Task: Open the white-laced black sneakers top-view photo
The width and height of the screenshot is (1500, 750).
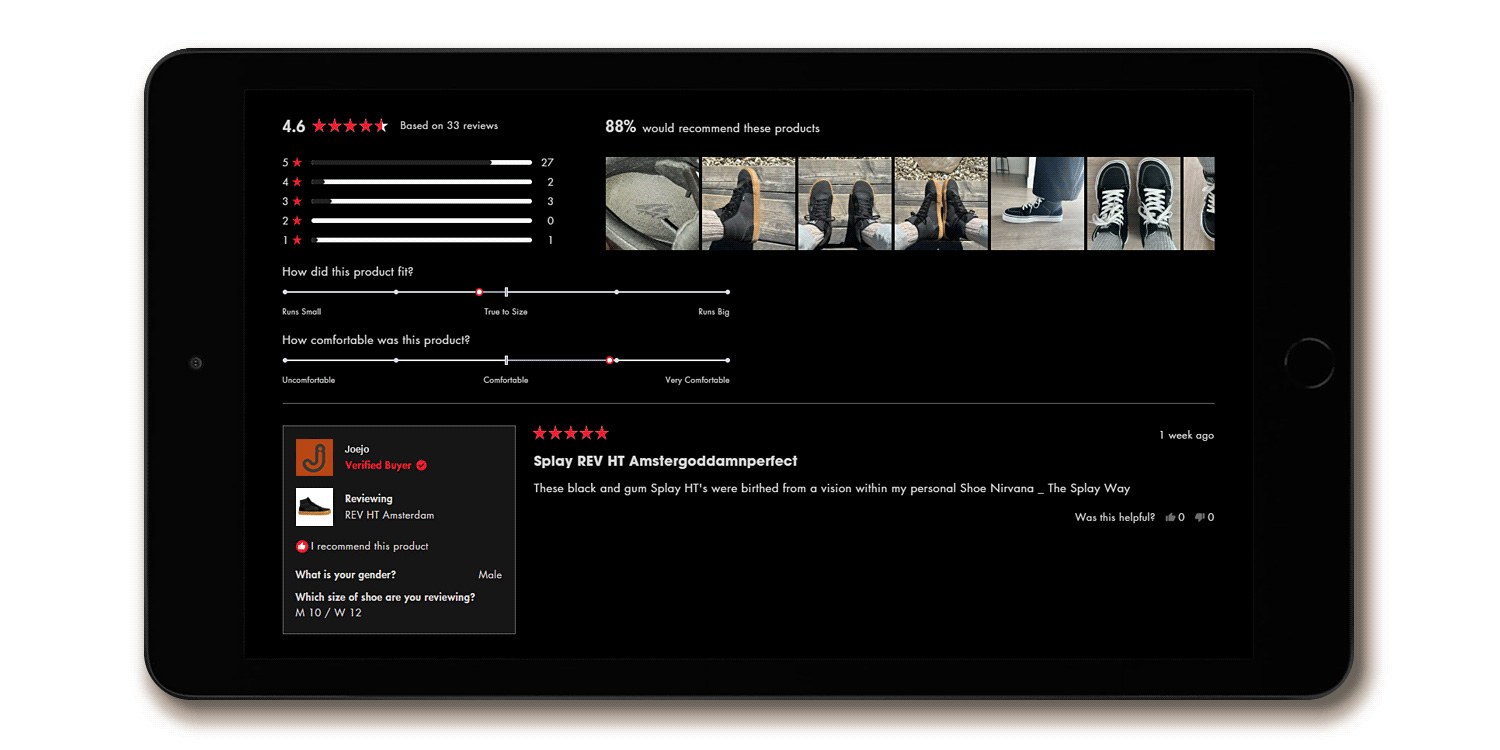Action: (1133, 203)
